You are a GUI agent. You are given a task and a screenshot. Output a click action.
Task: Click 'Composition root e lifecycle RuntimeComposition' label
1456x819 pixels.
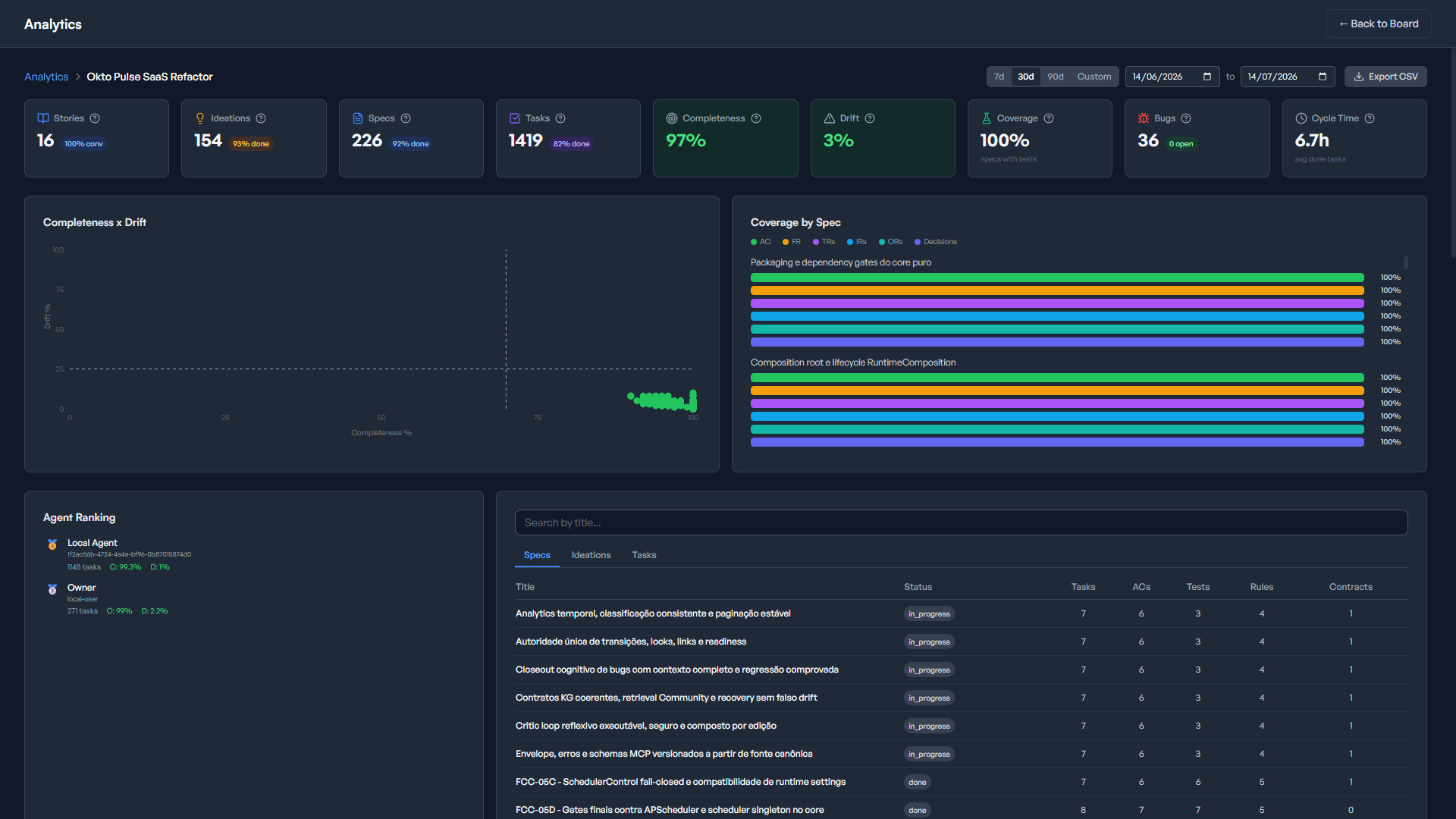click(853, 362)
